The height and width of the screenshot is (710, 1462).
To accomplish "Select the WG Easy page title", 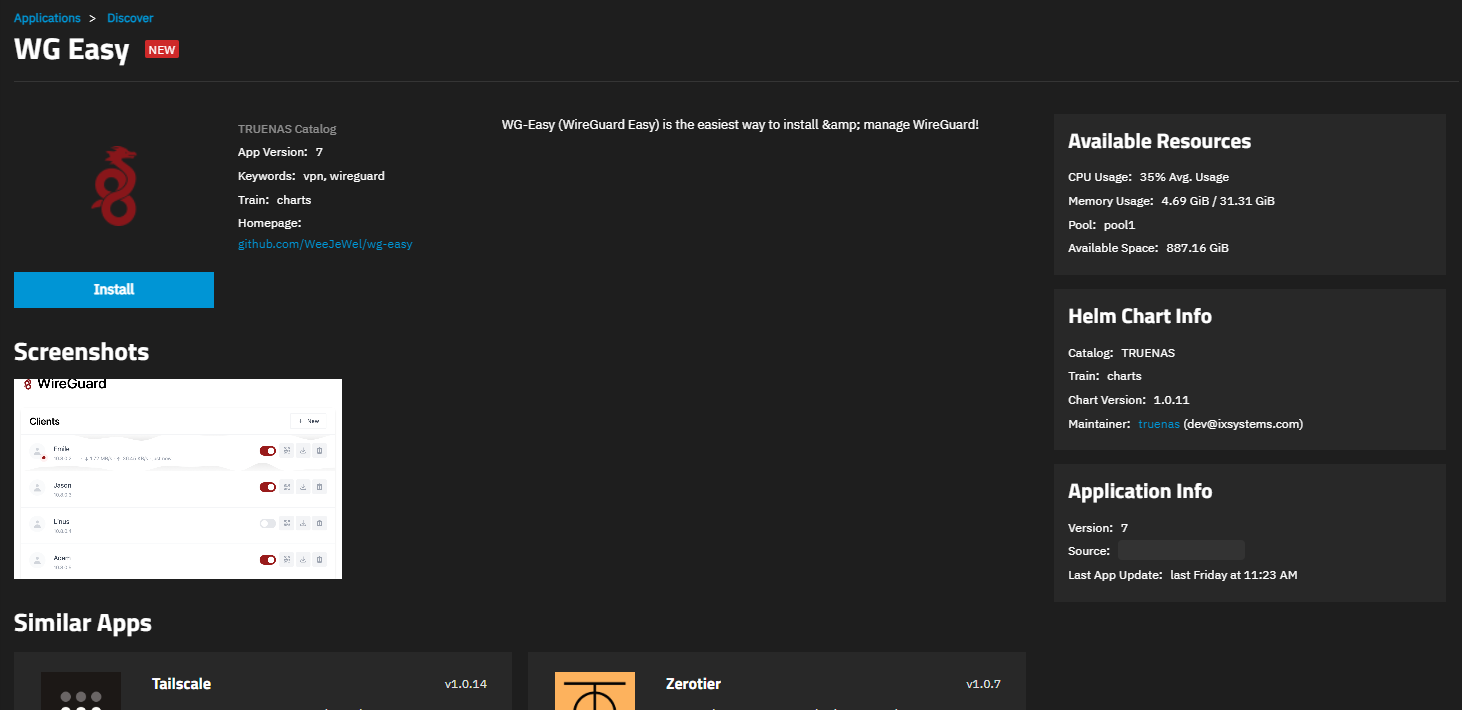I will 72,50.
